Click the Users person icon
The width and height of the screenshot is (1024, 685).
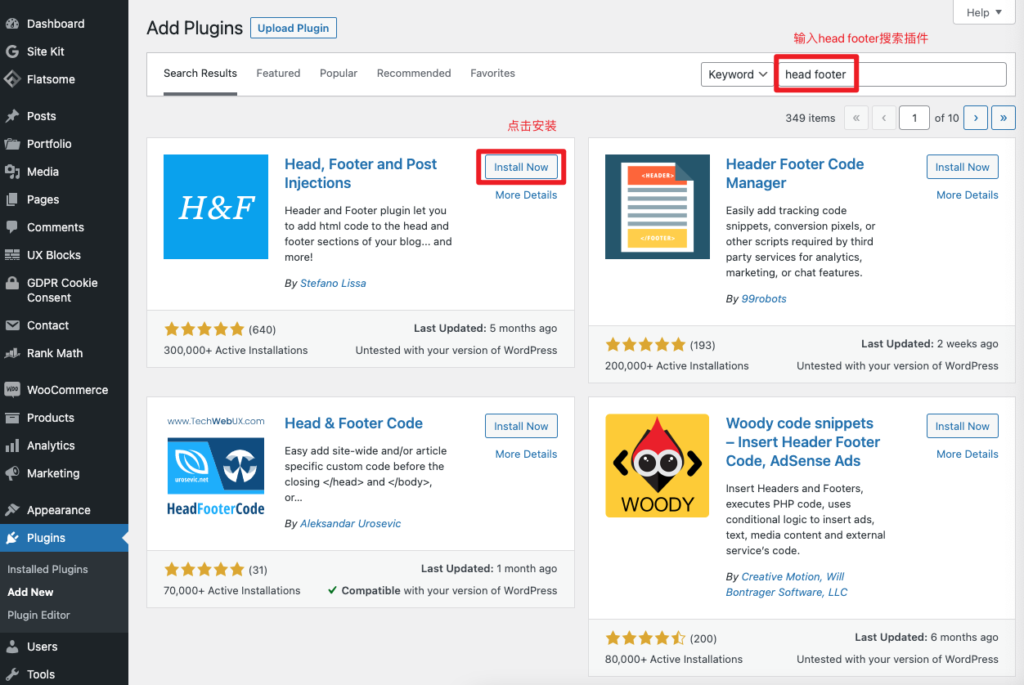pos(12,646)
